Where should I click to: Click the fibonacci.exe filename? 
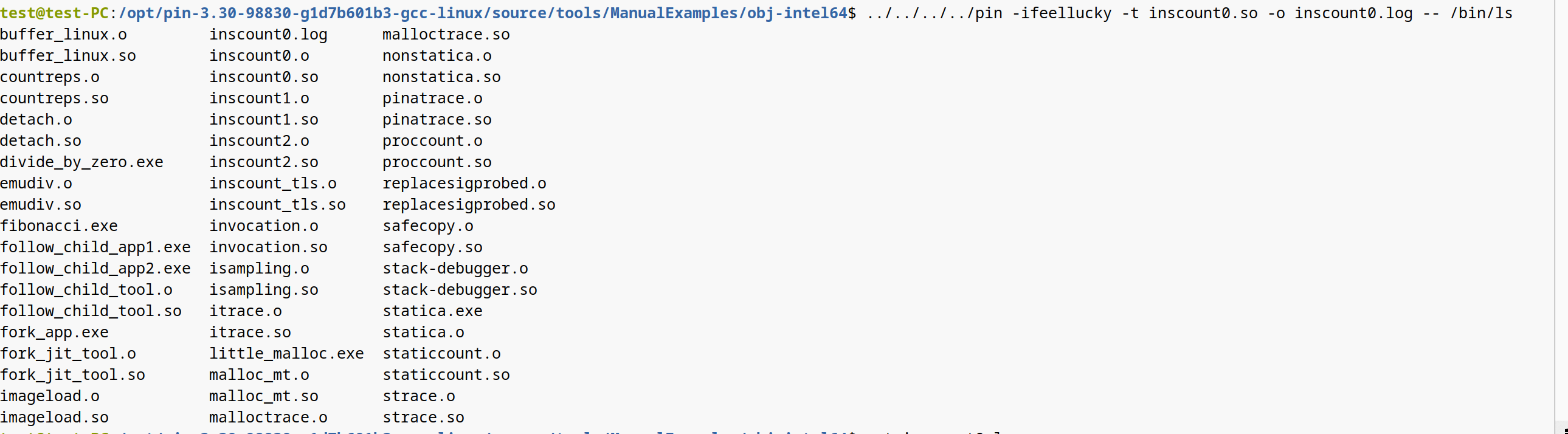[x=59, y=226]
